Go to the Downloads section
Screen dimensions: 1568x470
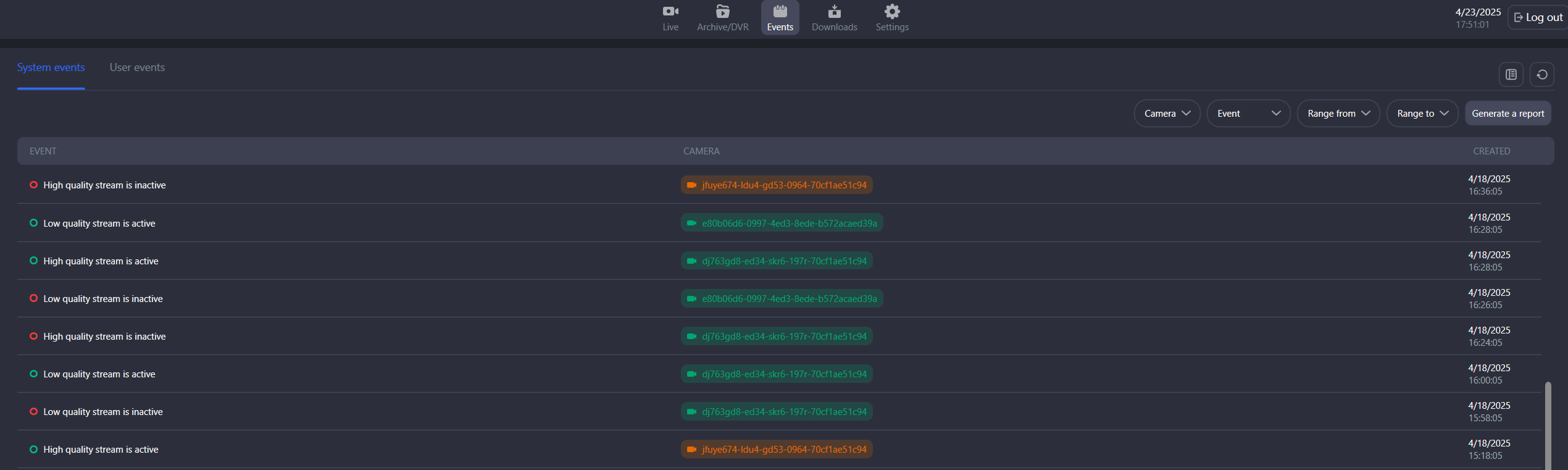(x=834, y=18)
